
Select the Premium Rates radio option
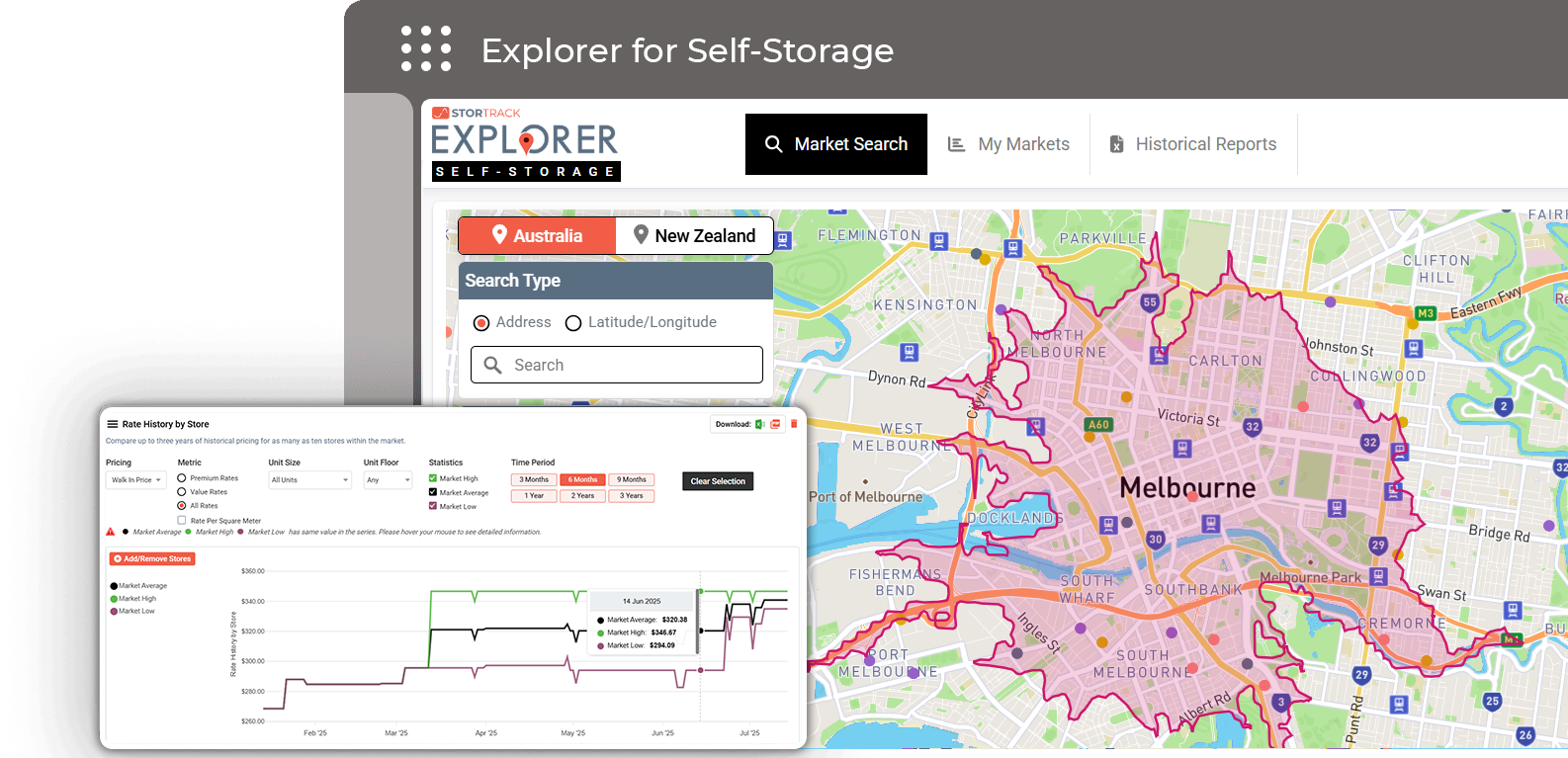coord(182,478)
